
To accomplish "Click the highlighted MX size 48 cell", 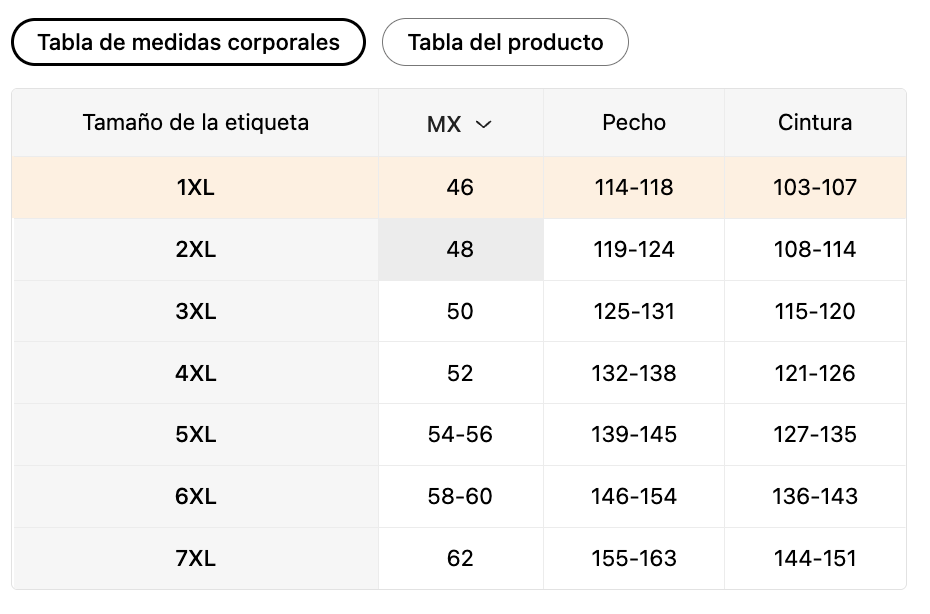I will pos(461,249).
